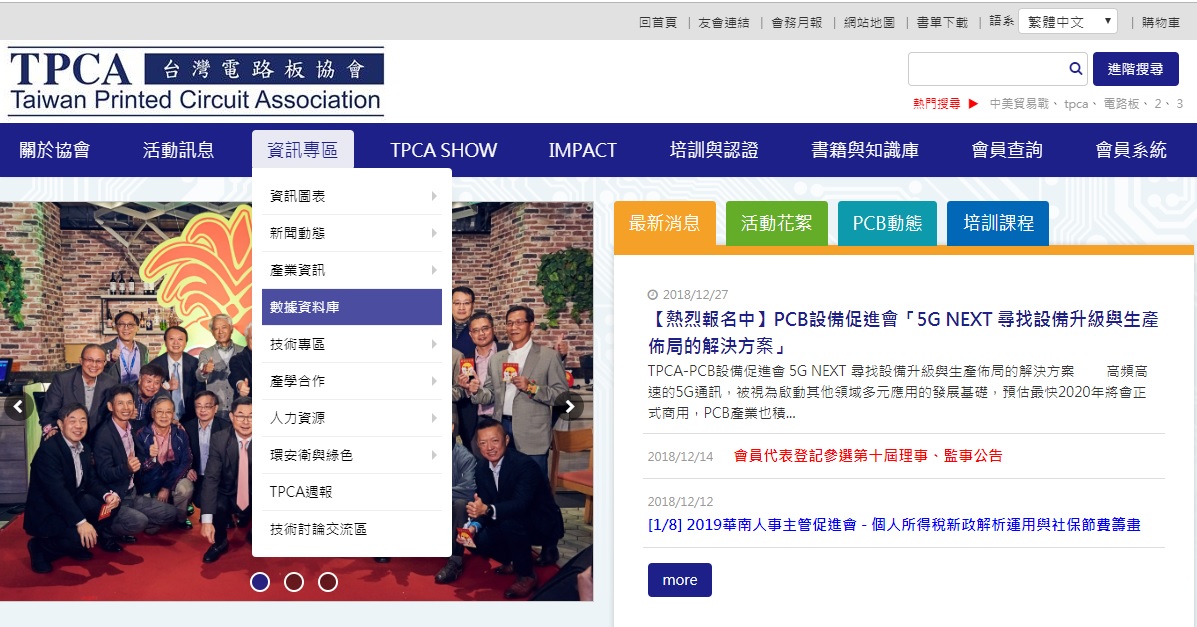Select 產學合作 menu entry
Screen dimensions: 1197x627
tap(352, 381)
